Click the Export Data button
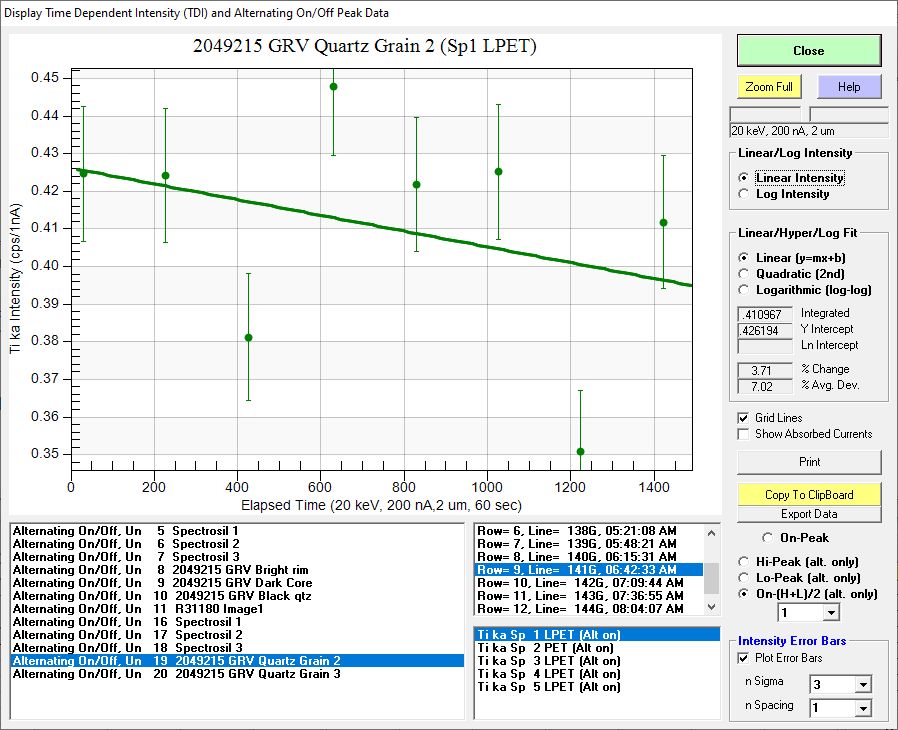 809,514
